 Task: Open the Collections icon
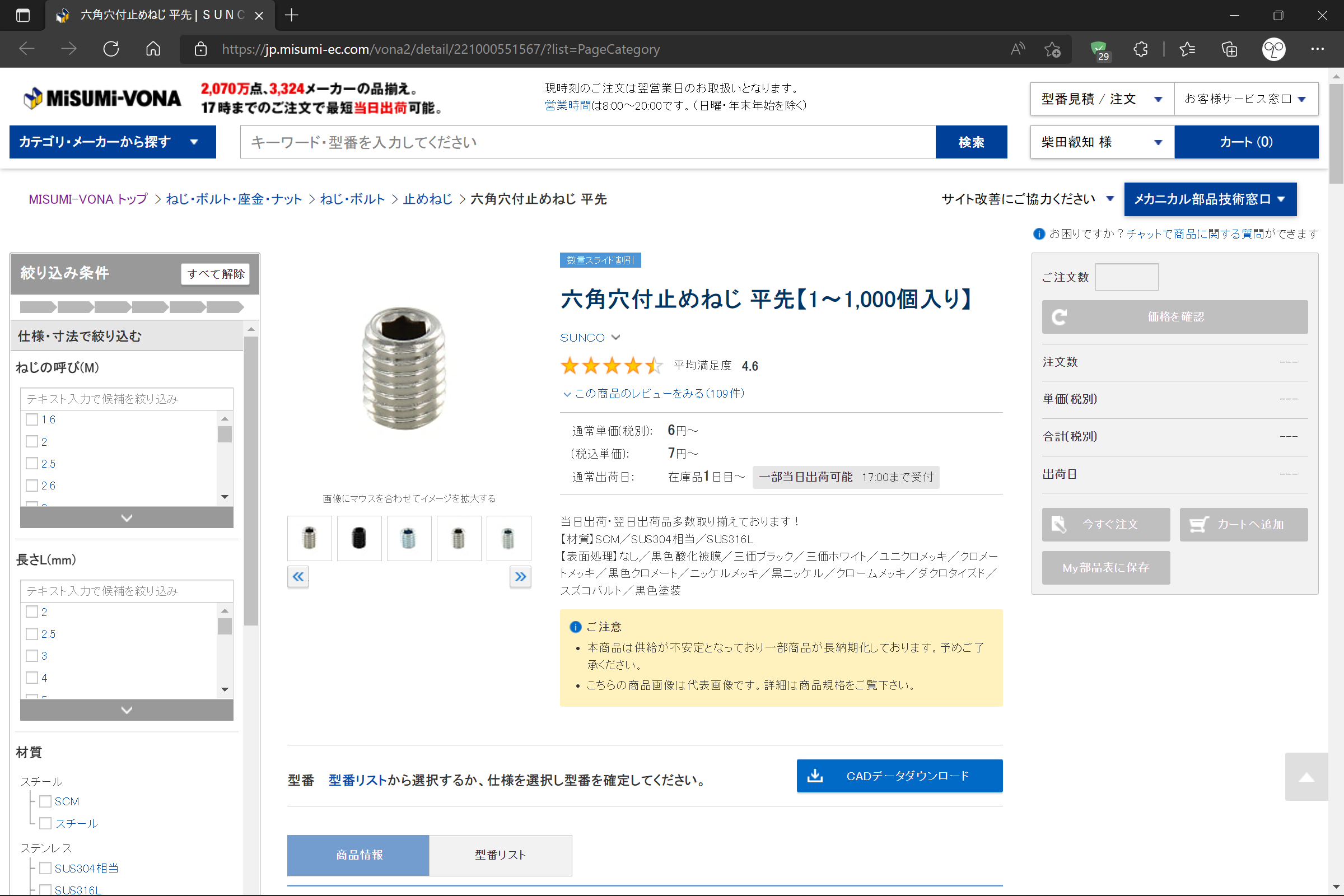[x=1229, y=49]
